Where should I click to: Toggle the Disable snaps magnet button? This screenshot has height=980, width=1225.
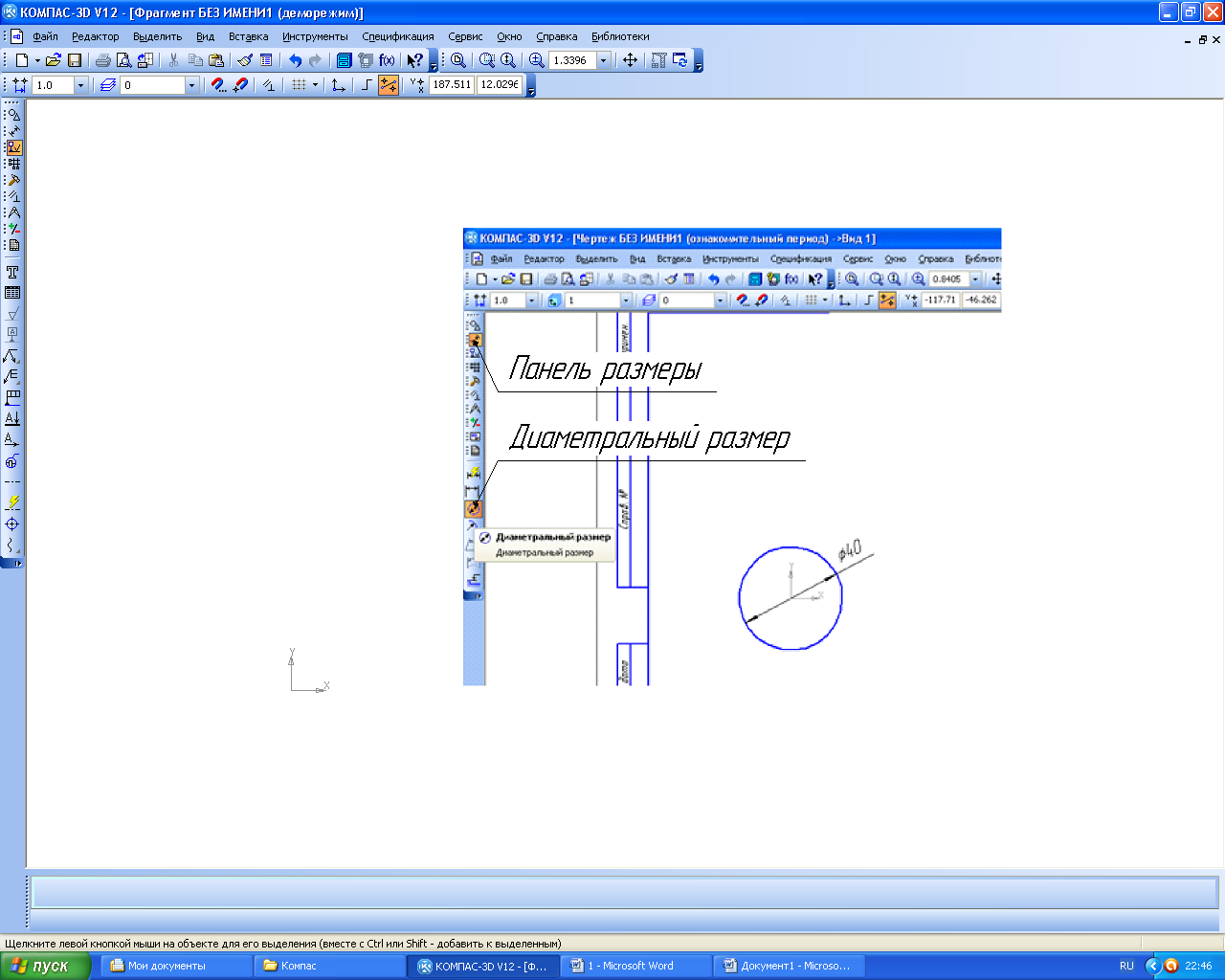(x=241, y=85)
